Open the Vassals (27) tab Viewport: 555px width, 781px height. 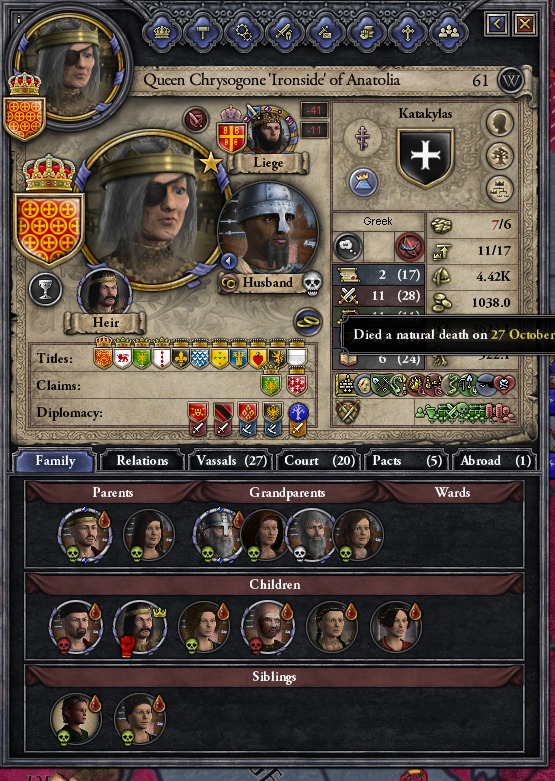point(231,461)
